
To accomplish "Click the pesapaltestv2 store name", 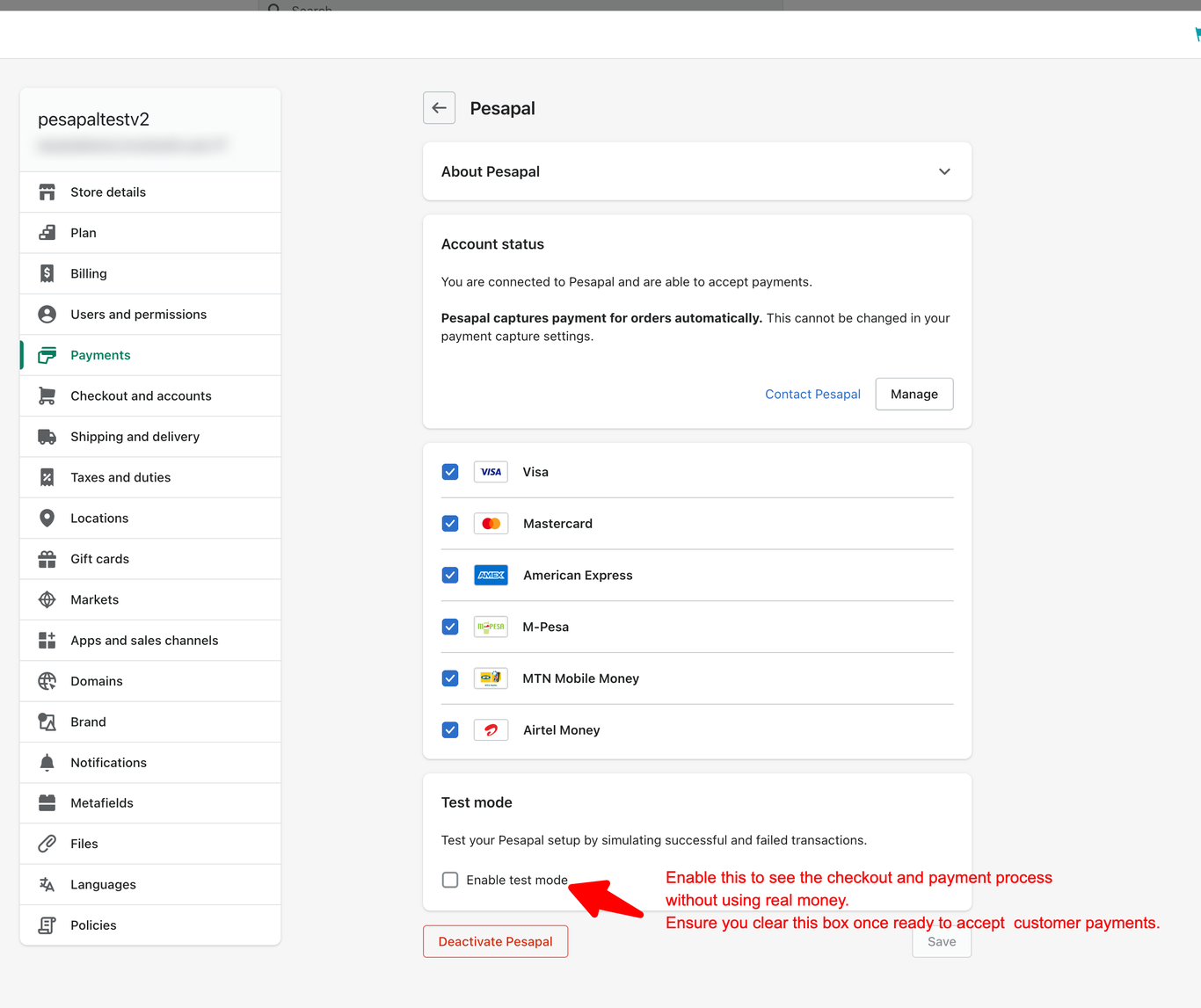I will (93, 120).
